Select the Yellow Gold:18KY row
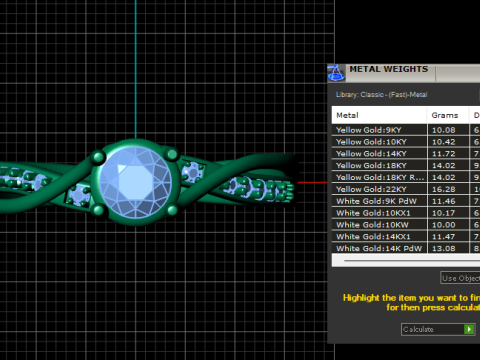 coord(406,166)
